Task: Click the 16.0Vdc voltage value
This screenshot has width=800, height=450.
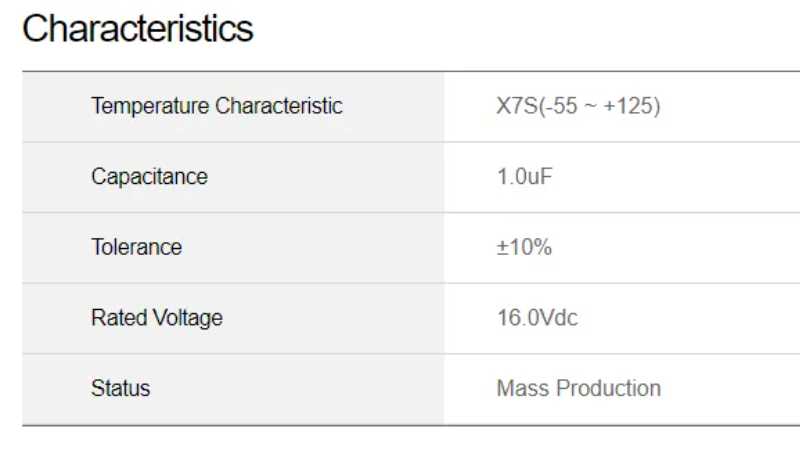Action: click(537, 317)
